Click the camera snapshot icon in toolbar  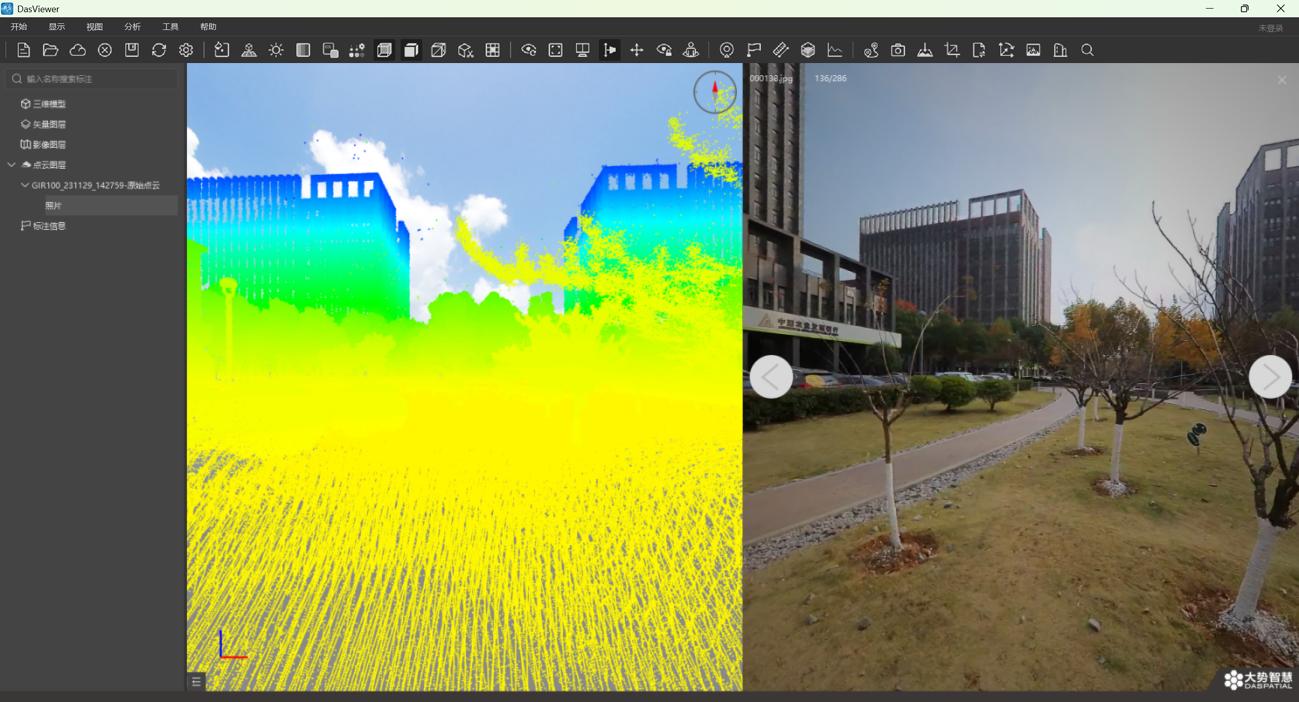click(898, 50)
